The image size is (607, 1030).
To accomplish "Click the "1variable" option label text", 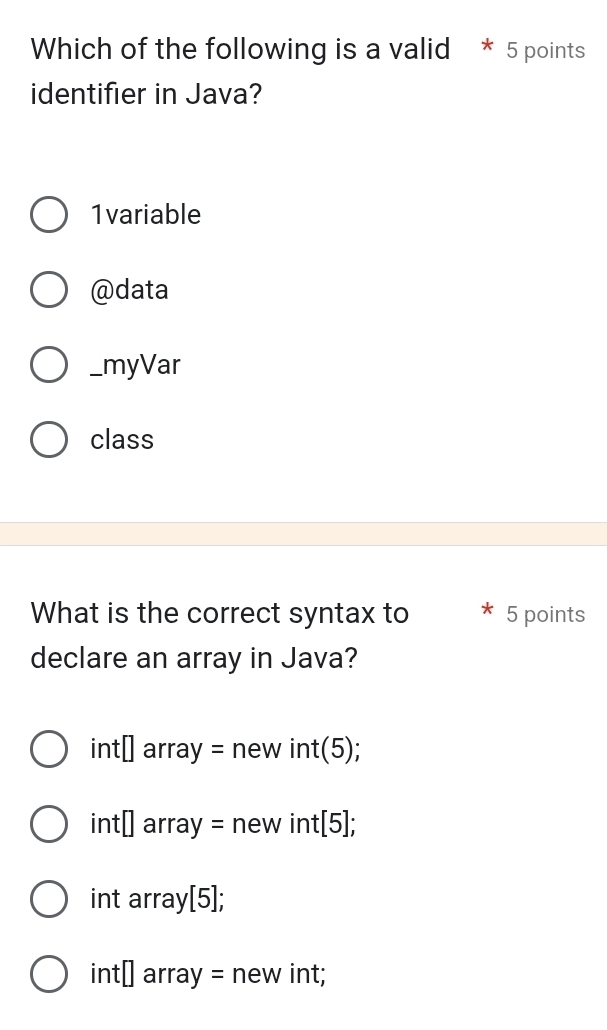I will pyautogui.click(x=145, y=215).
